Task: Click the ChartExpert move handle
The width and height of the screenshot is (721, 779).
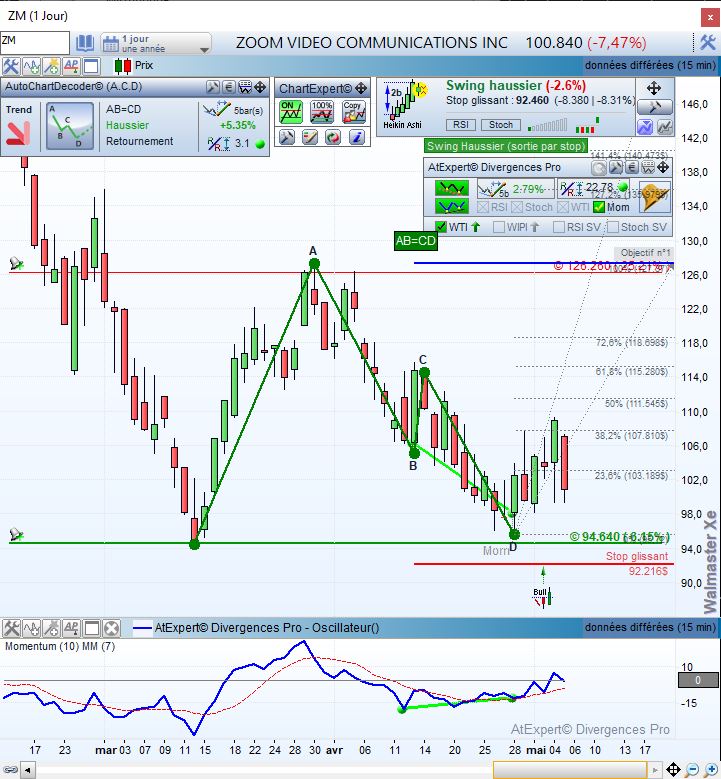Action: tap(361, 89)
